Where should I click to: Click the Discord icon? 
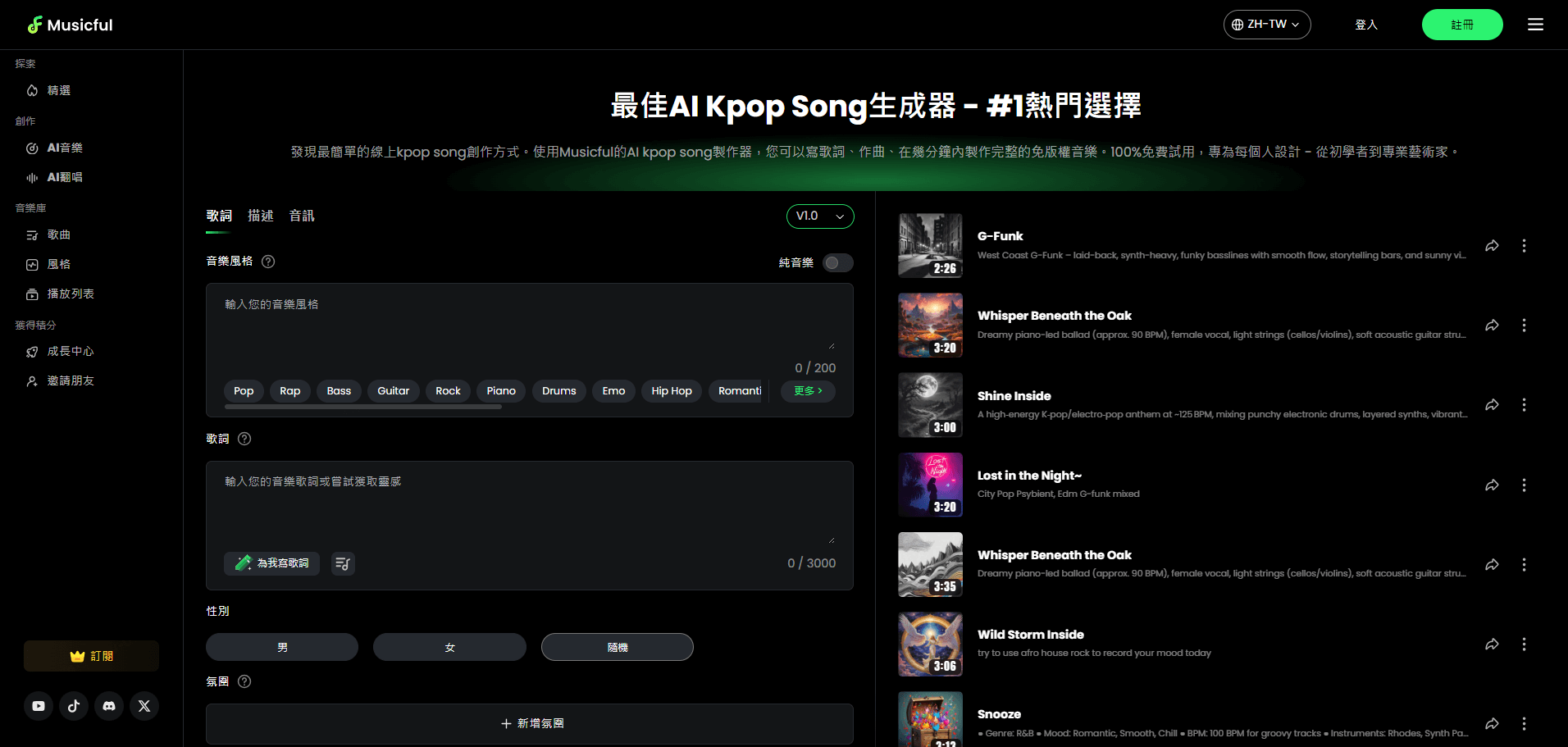[x=109, y=705]
